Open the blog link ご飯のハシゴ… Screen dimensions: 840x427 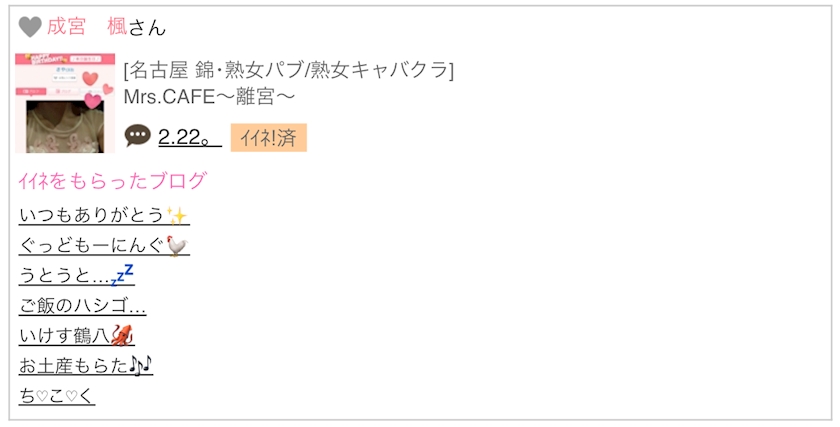(83, 306)
